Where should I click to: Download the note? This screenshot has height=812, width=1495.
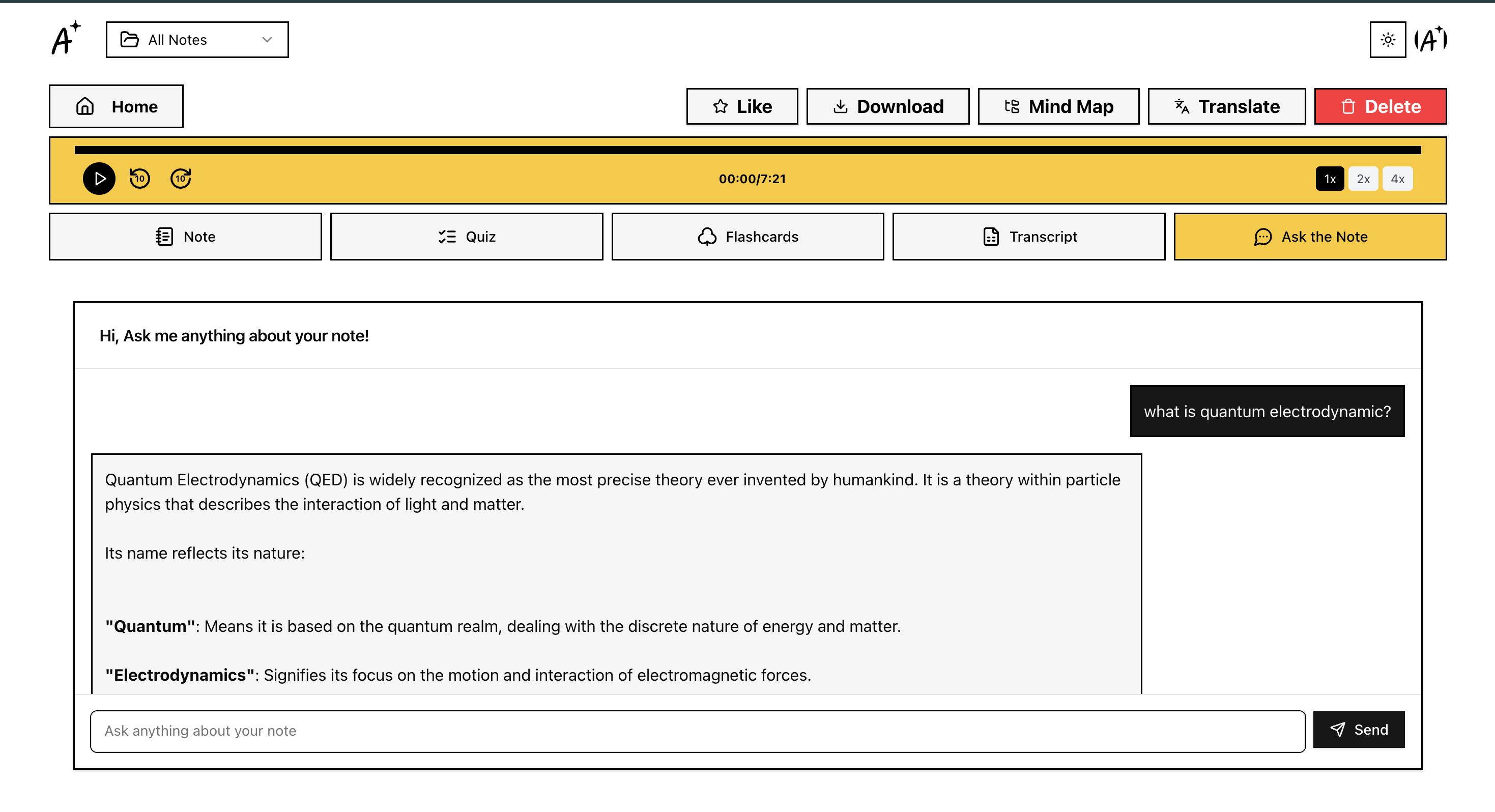[x=887, y=106]
